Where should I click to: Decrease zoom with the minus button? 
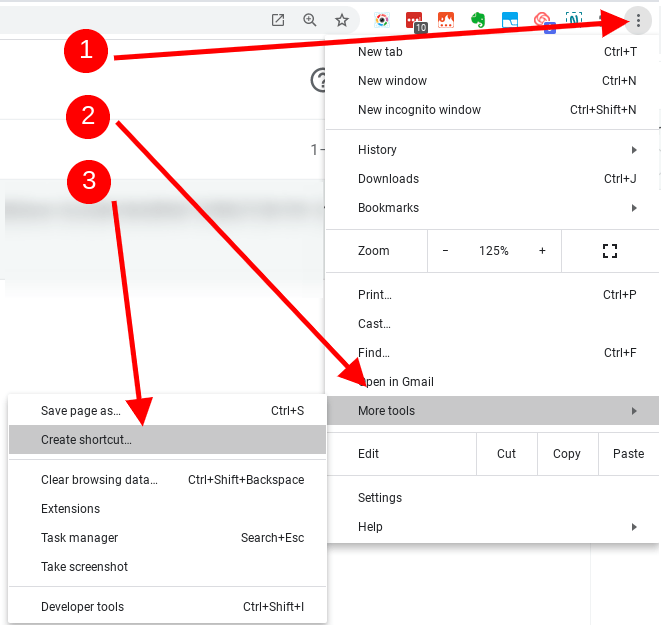[445, 251]
